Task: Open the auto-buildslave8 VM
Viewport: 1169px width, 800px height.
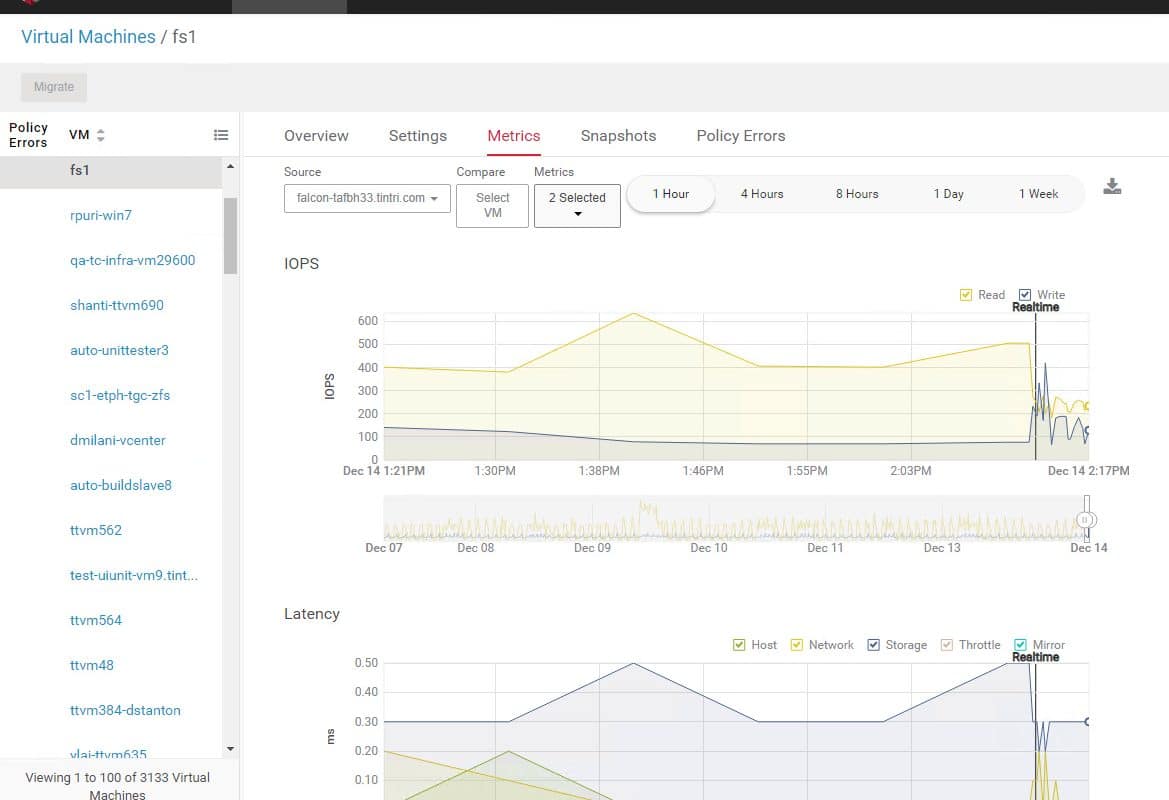Action: [x=121, y=485]
